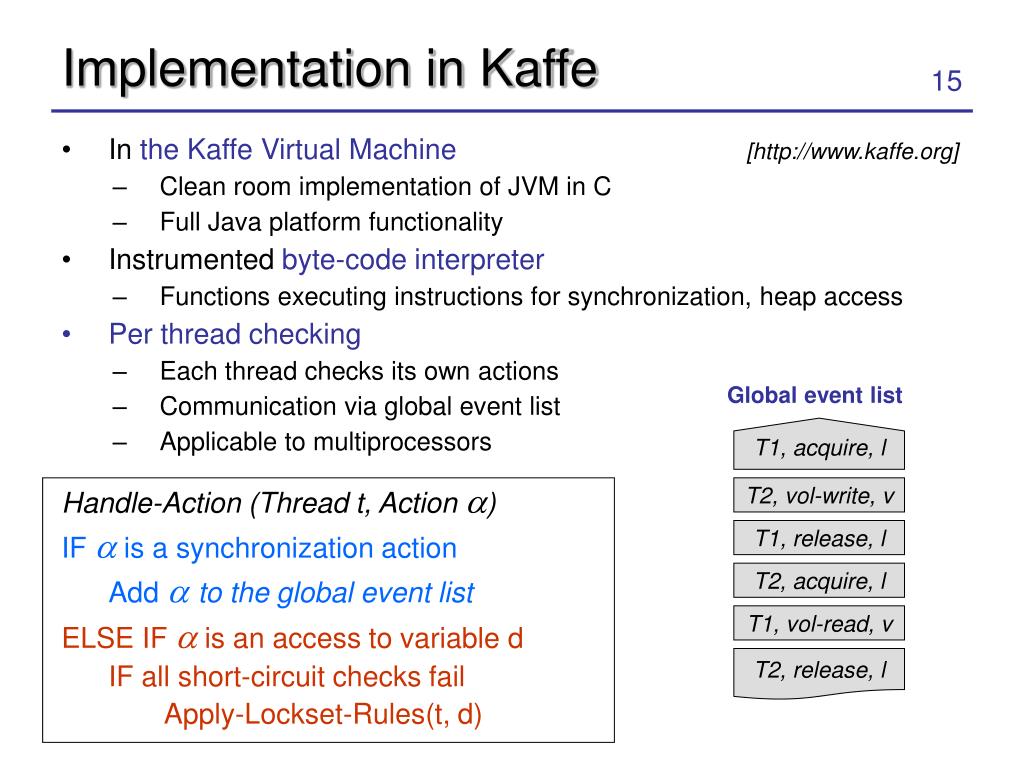Screen dimensions: 1024x768
Task: Select 'Clean room implementation of JVM in C'
Action: (x=385, y=187)
